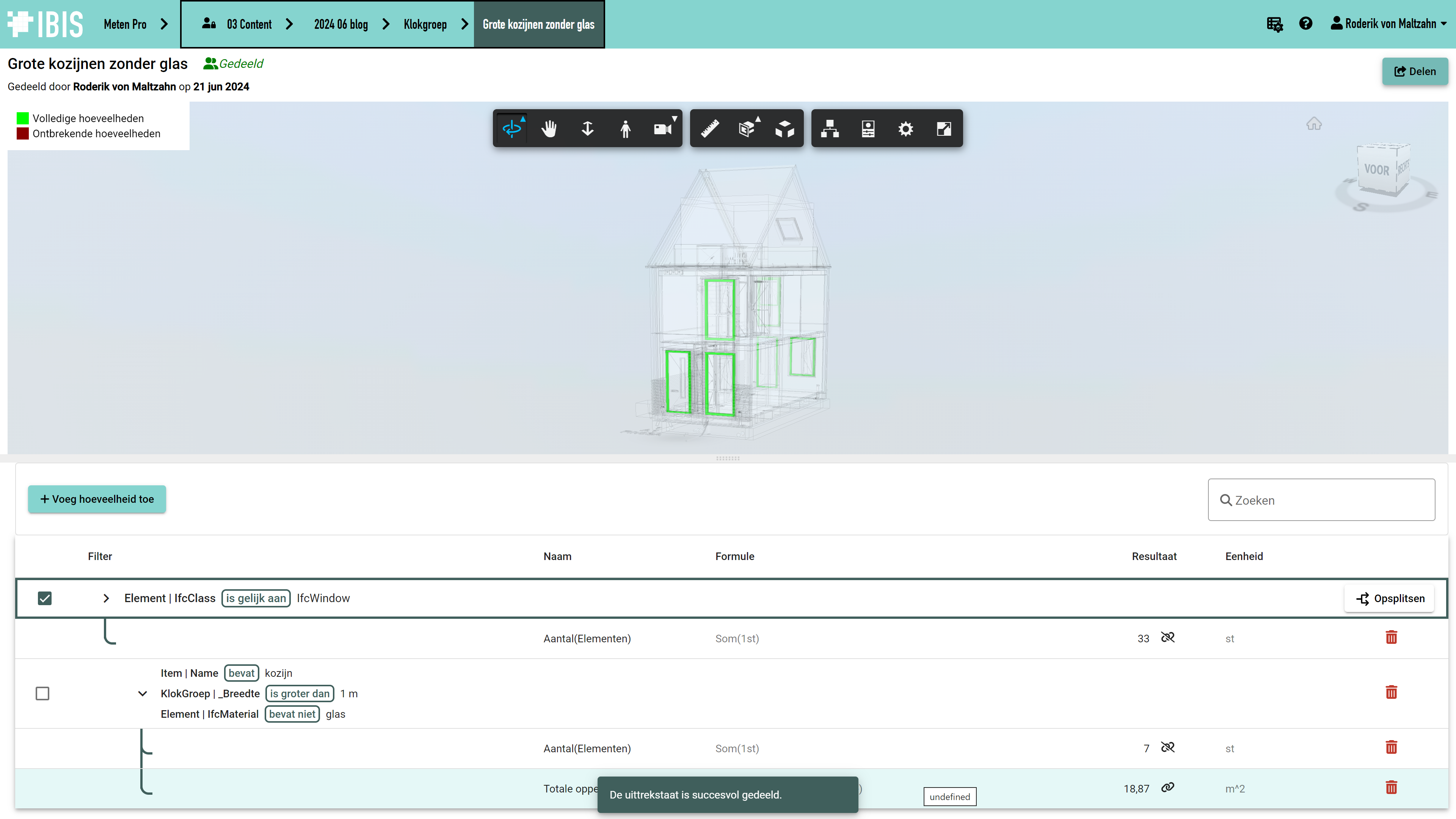Click the Opsplitsen button
The width and height of the screenshot is (1456, 819).
[x=1389, y=599]
